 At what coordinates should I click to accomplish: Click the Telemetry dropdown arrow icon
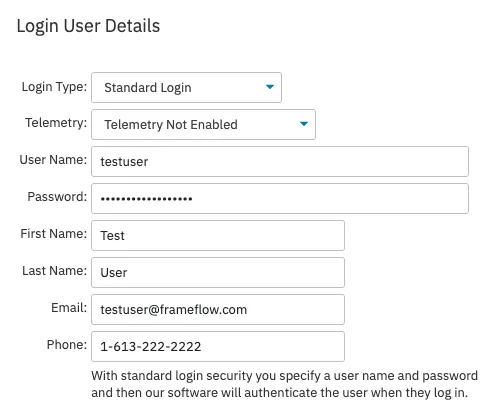click(x=303, y=124)
